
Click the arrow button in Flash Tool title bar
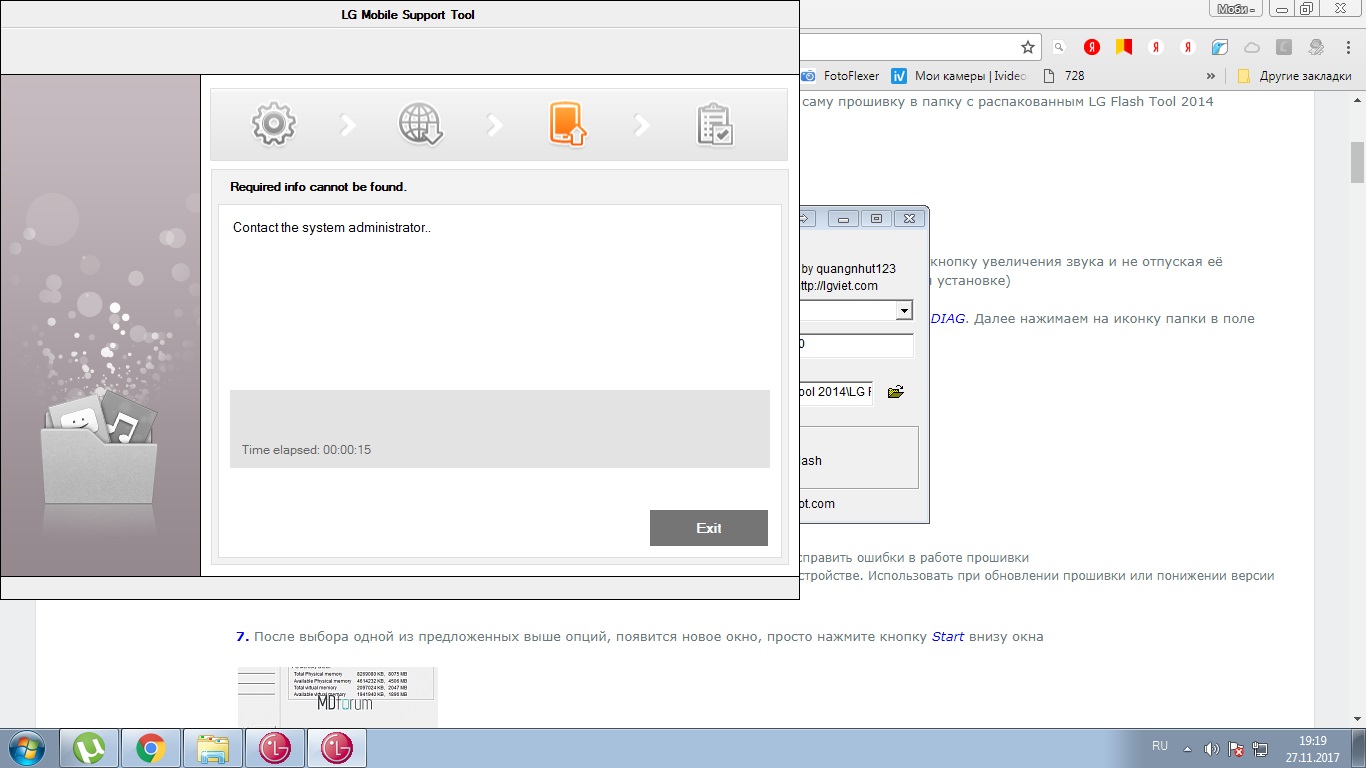pos(808,218)
